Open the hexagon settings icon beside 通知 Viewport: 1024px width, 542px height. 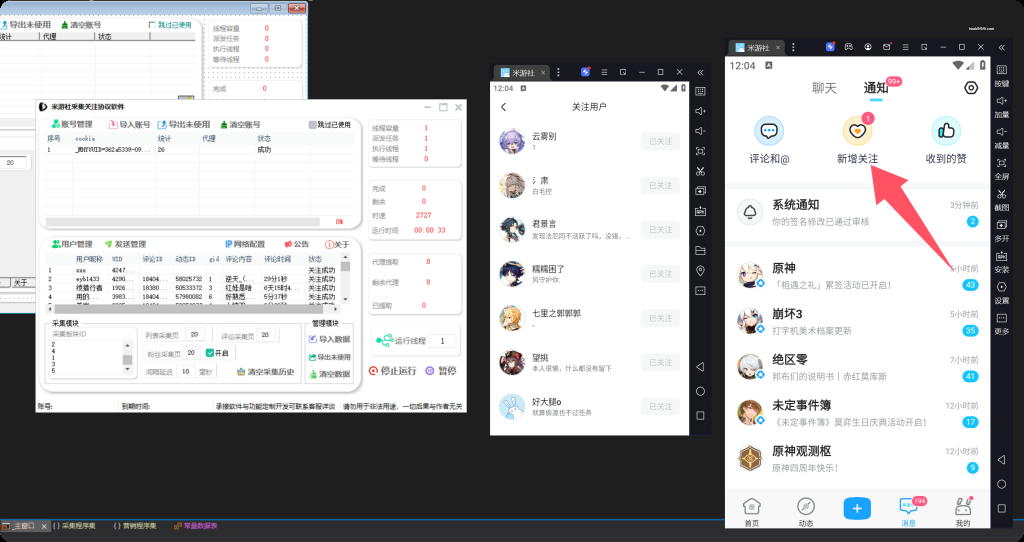click(x=970, y=88)
